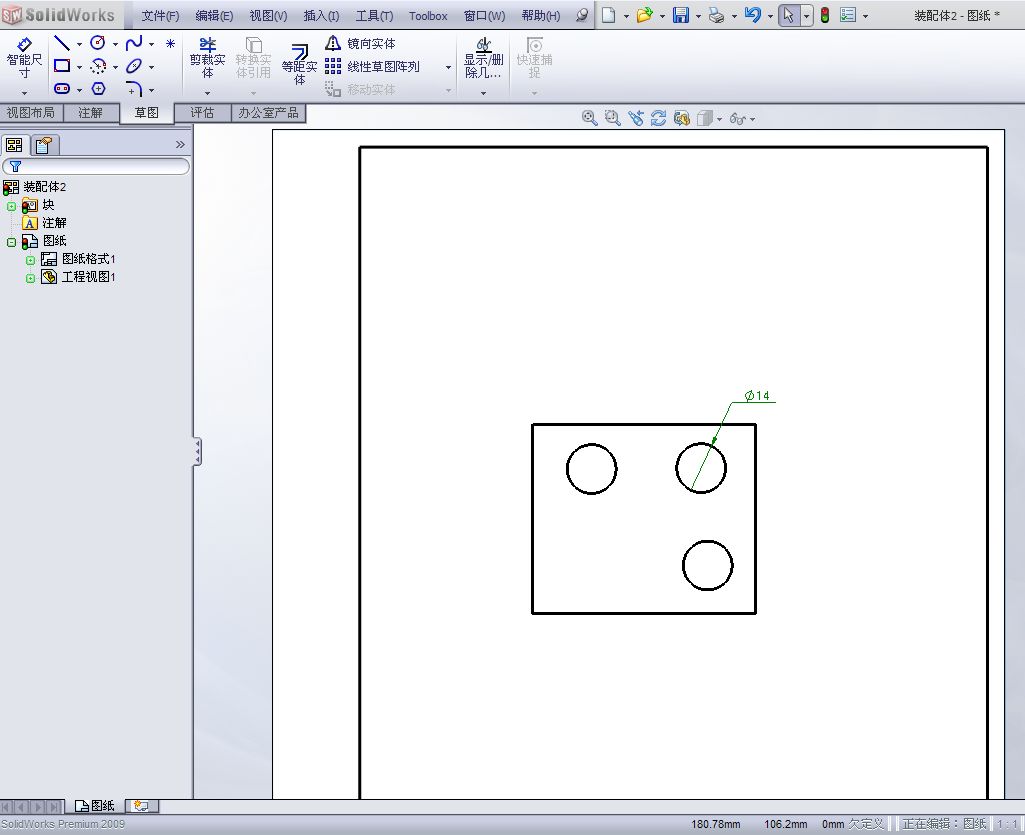Click the 3D drawing view icon
1025x835 pixels.
[682, 118]
